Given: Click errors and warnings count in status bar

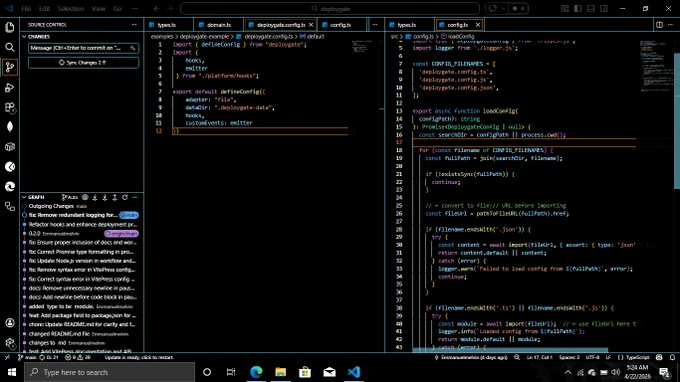Looking at the screenshot, I should coord(78,357).
